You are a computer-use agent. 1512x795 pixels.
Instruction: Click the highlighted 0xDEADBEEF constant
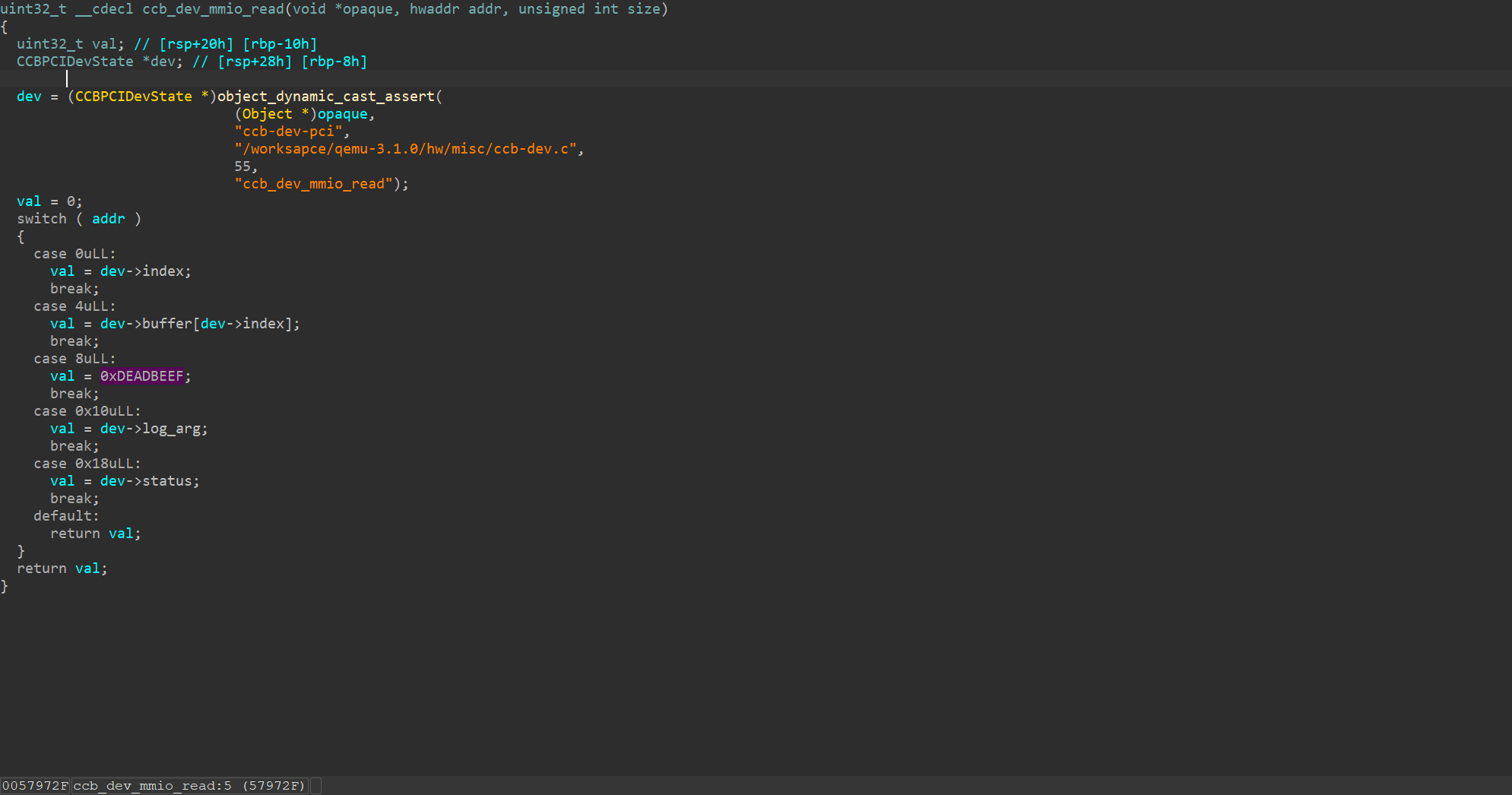coord(141,376)
